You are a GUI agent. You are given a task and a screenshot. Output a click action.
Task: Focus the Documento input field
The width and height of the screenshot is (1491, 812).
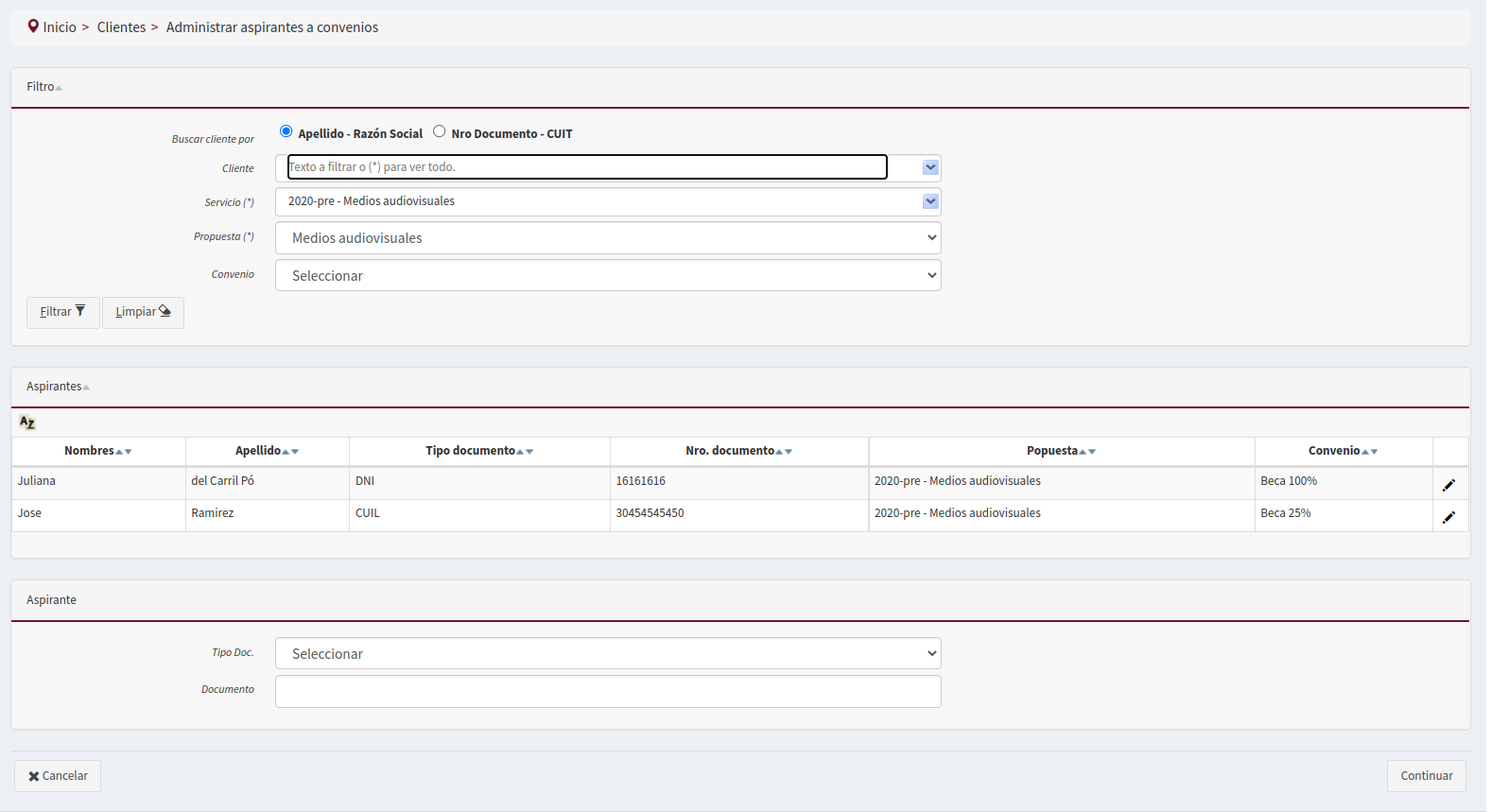[608, 691]
